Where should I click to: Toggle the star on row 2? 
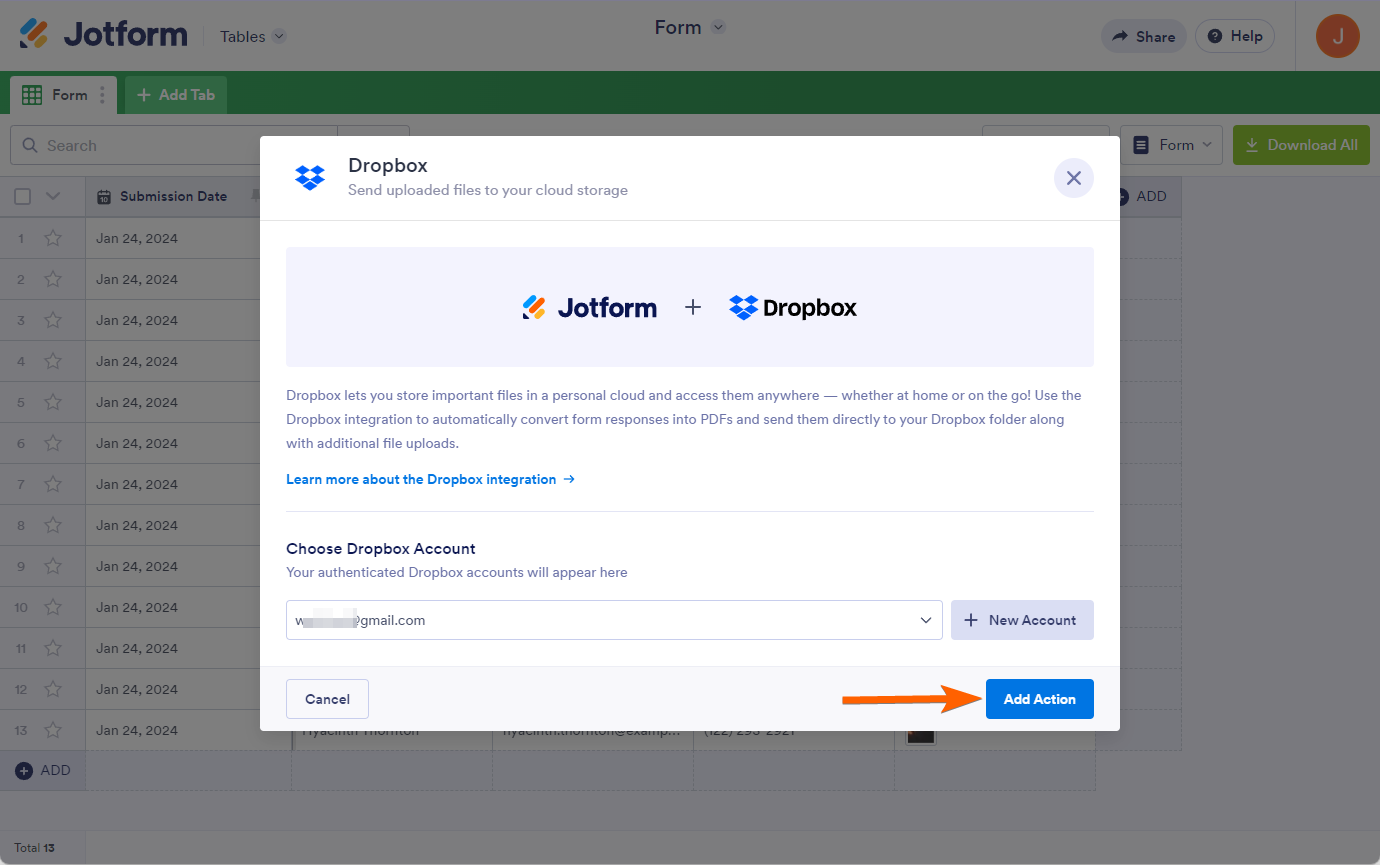[53, 279]
